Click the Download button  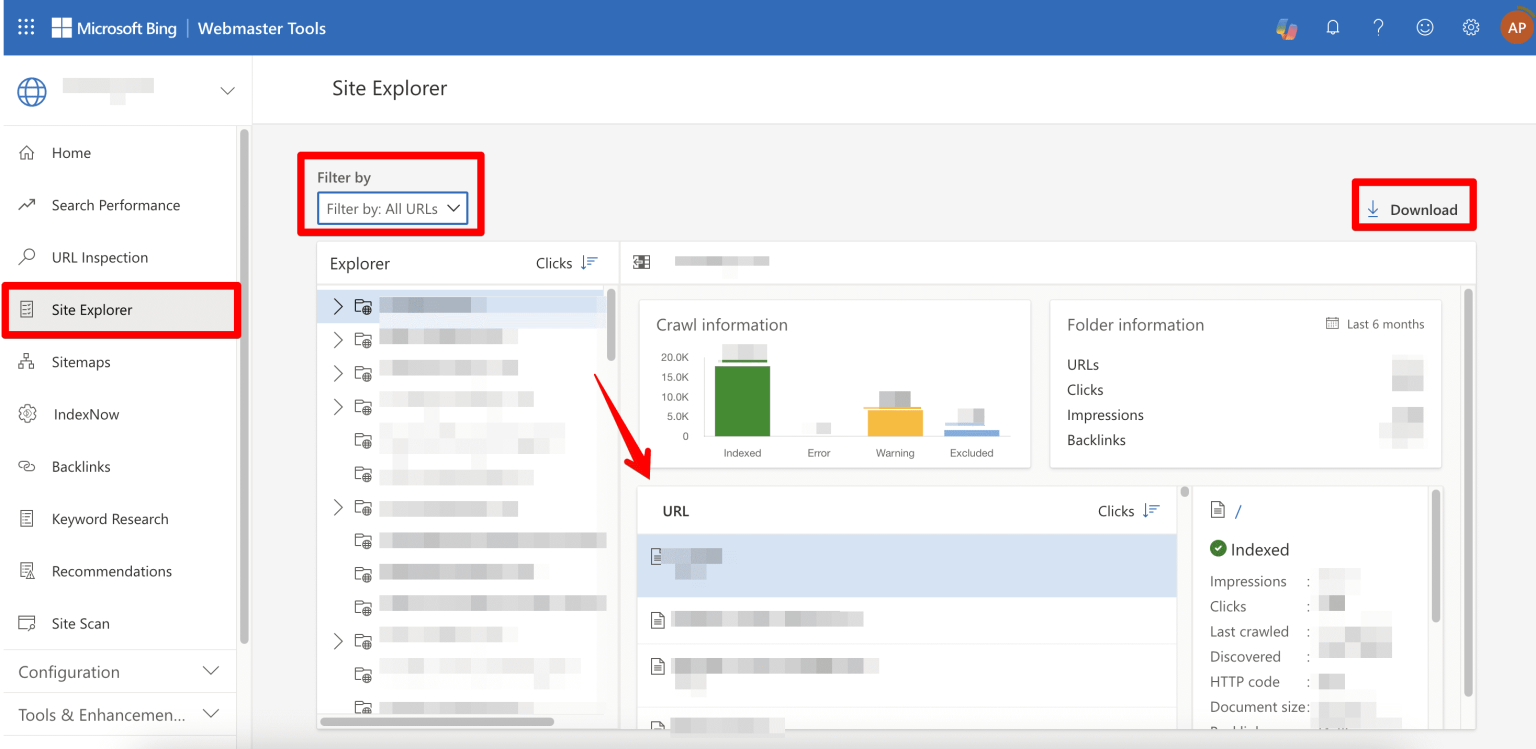(x=1413, y=209)
